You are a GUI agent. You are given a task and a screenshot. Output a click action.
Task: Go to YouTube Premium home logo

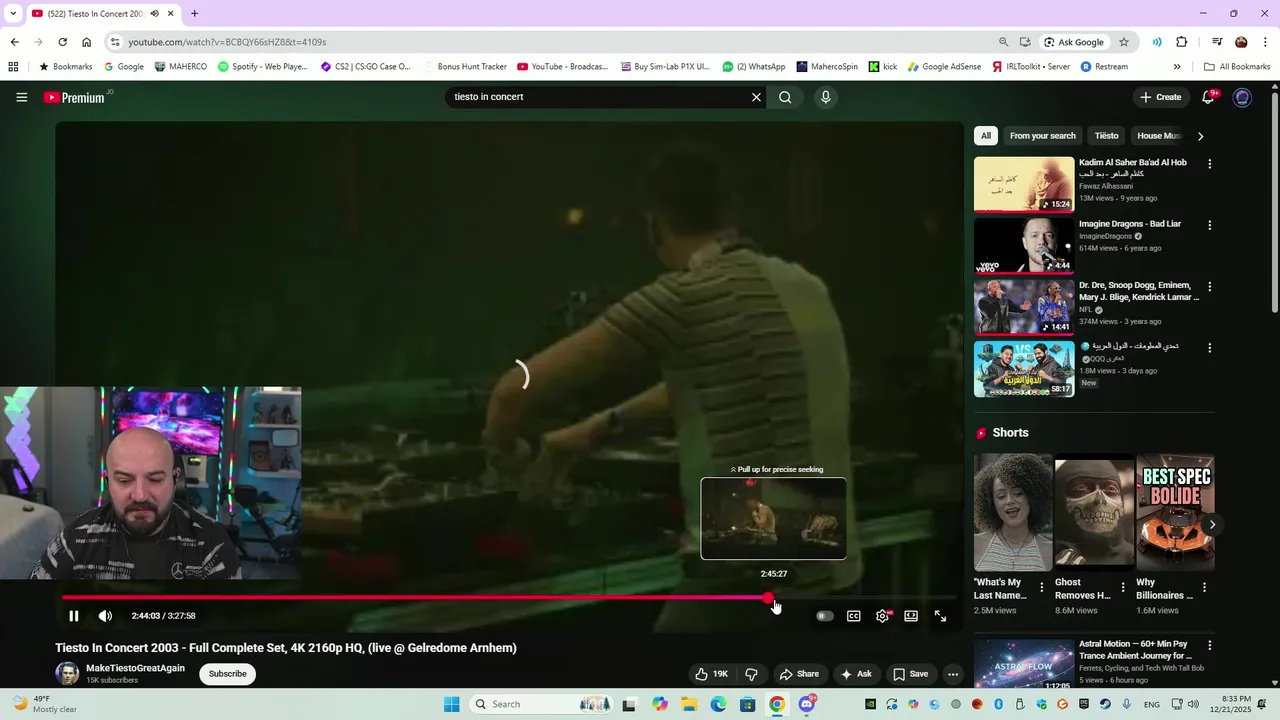[x=75, y=97]
